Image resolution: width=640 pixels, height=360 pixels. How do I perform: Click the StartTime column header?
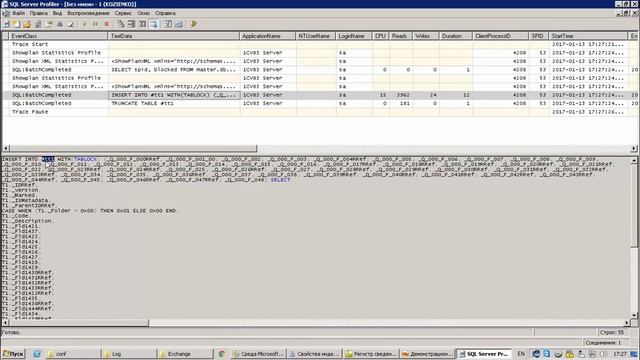[x=588, y=36]
